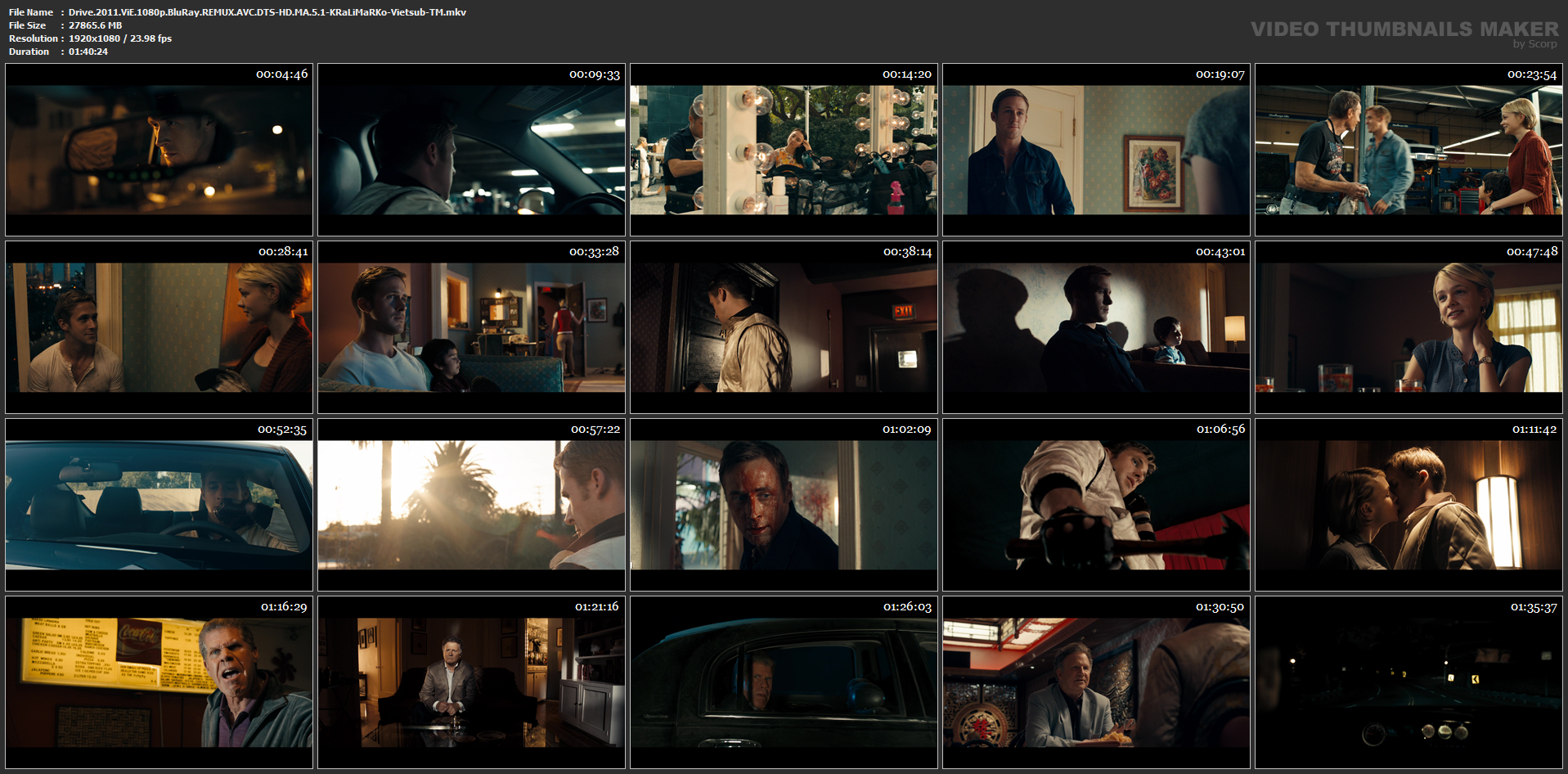Click the thumbnail stamped 00:33:28
This screenshot has width=1568, height=774.
pos(471,327)
